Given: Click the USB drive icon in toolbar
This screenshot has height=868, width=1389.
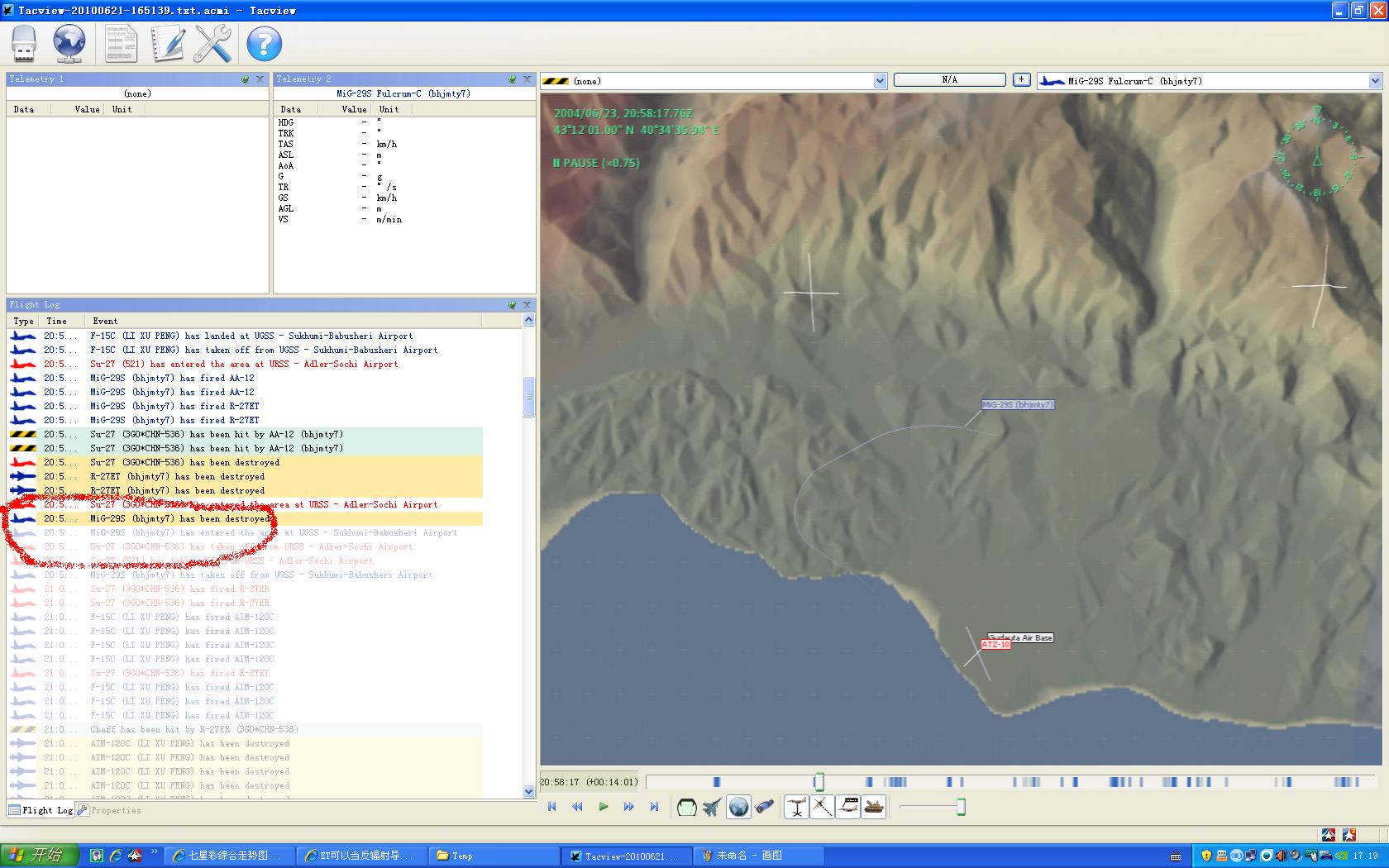Looking at the screenshot, I should (25, 44).
